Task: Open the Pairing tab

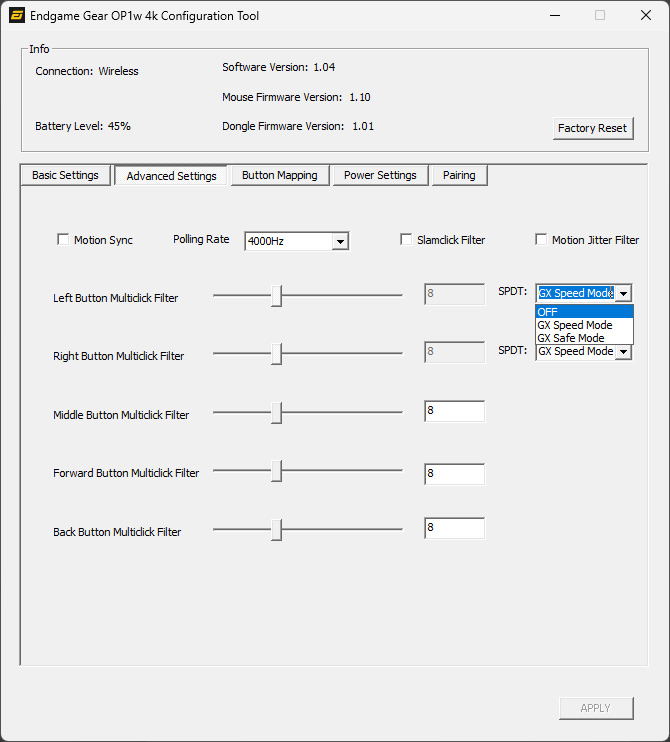Action: [459, 176]
